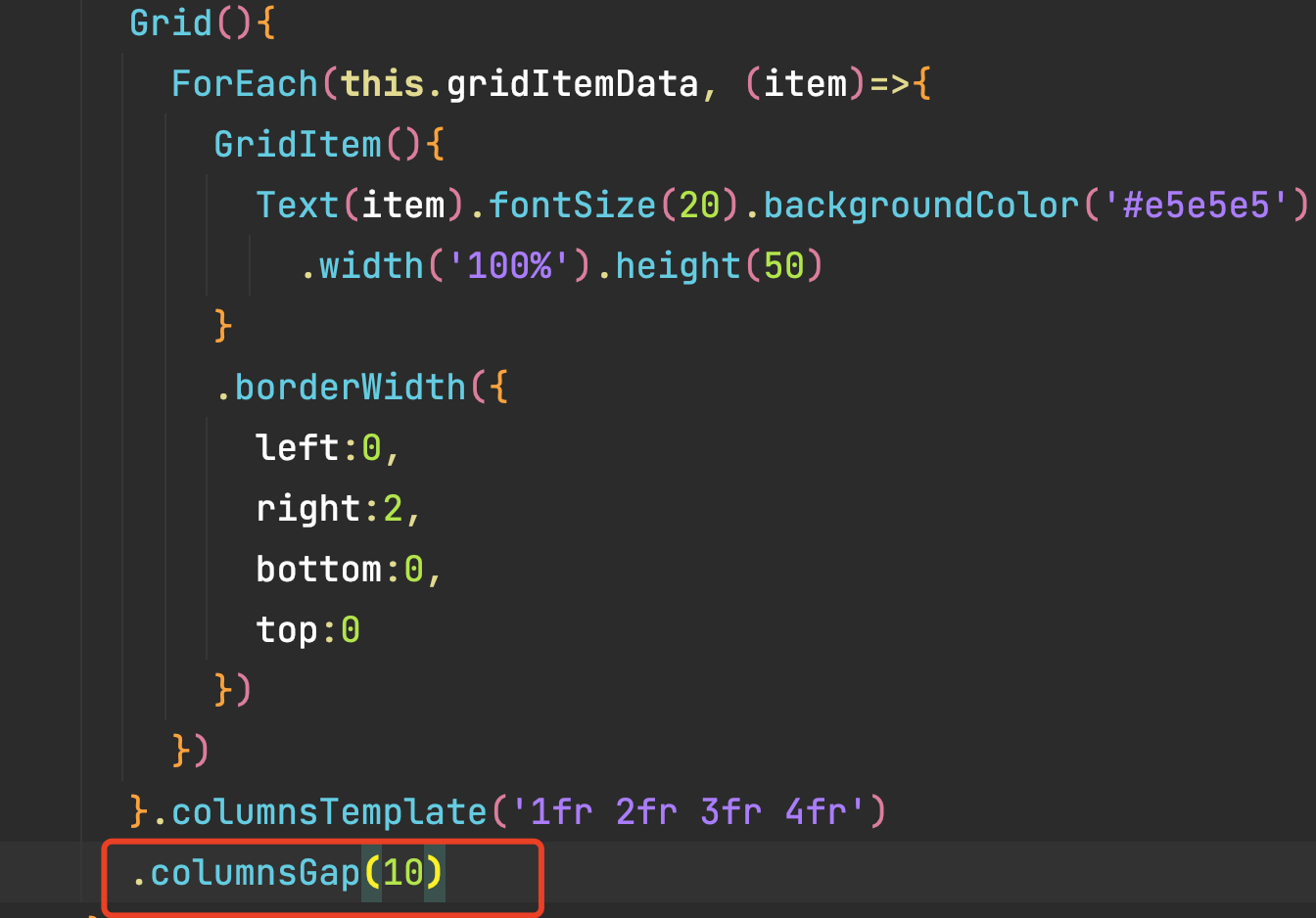Viewport: 1316px width, 918px height.
Task: Click the GridItem keyword
Action: [x=298, y=144]
